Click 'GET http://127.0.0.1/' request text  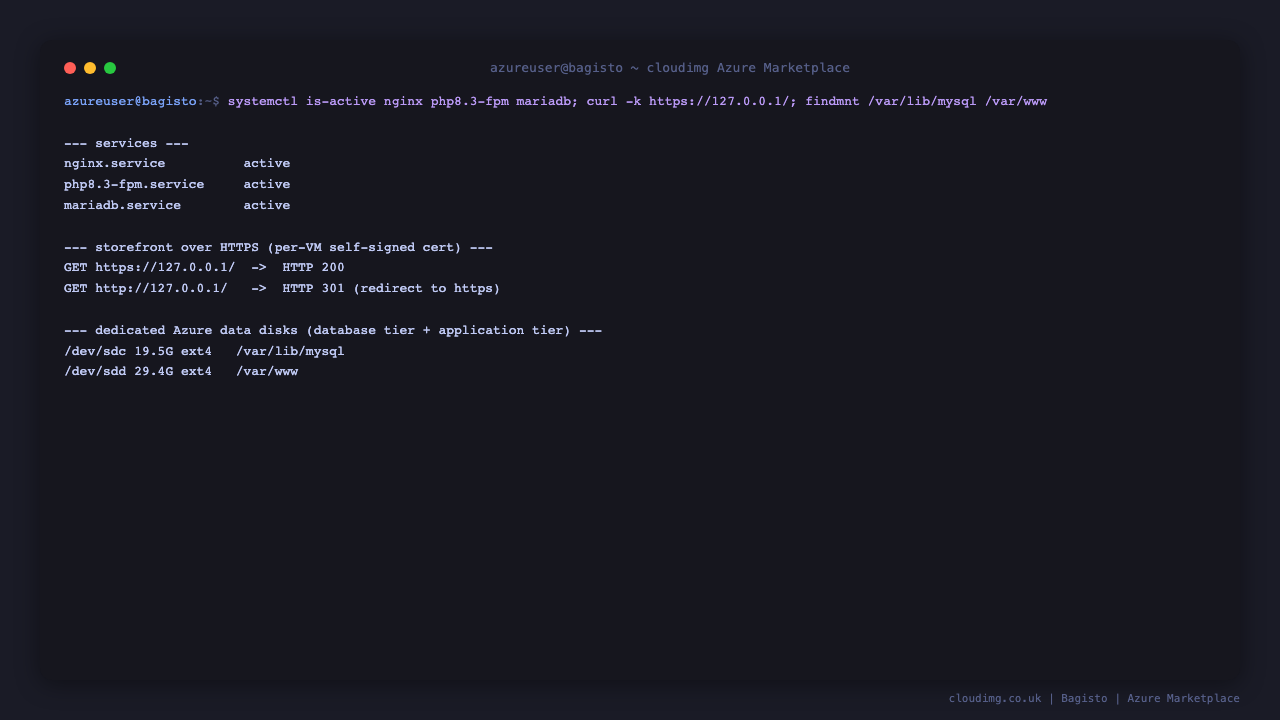click(x=146, y=288)
